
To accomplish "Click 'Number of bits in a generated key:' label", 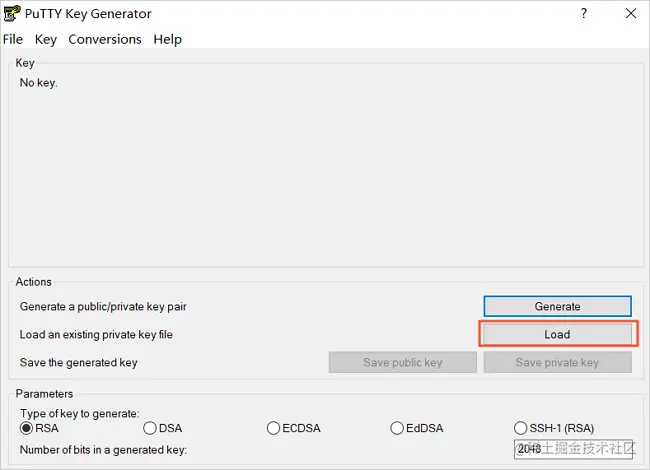I will coord(103,450).
